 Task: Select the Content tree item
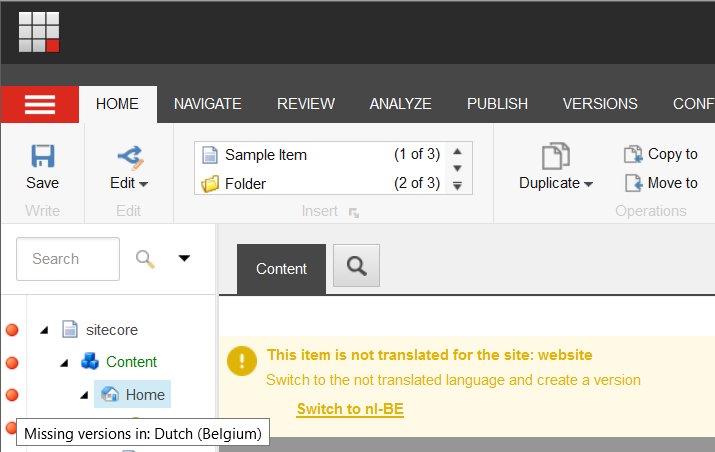coord(131,362)
